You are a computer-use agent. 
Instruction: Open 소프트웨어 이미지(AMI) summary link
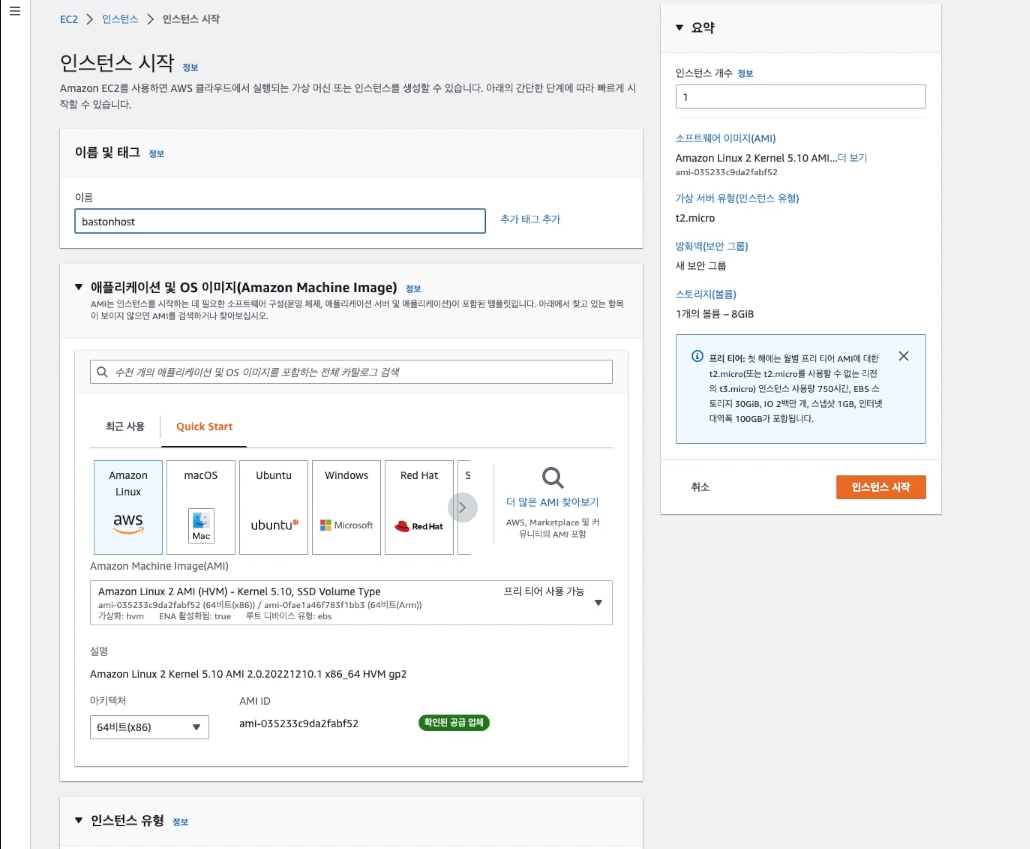coord(725,138)
